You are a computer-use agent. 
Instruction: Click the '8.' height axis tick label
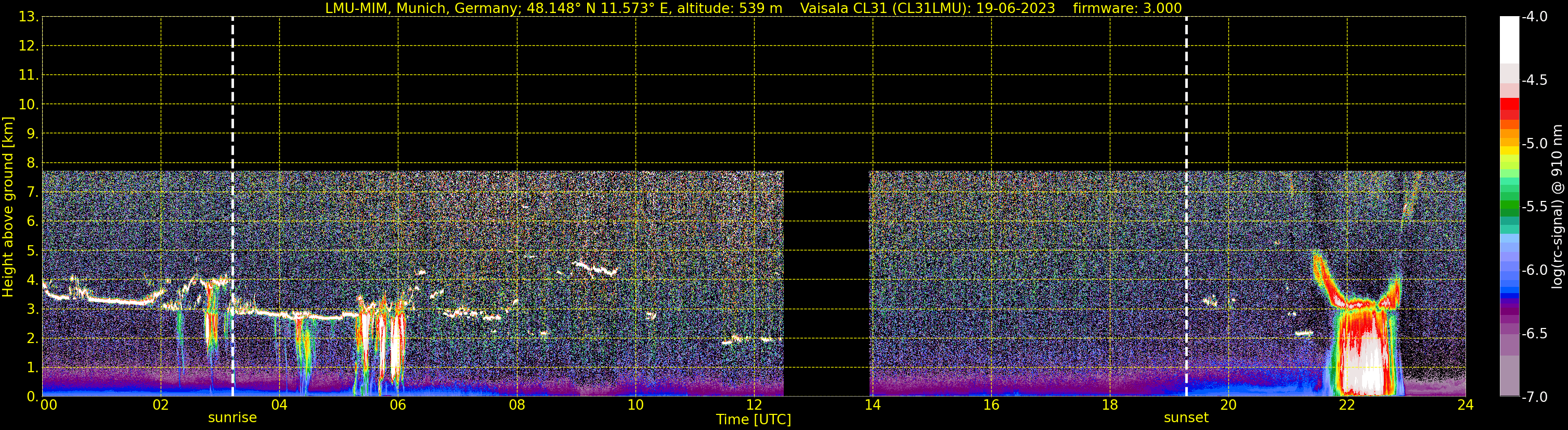[32, 163]
